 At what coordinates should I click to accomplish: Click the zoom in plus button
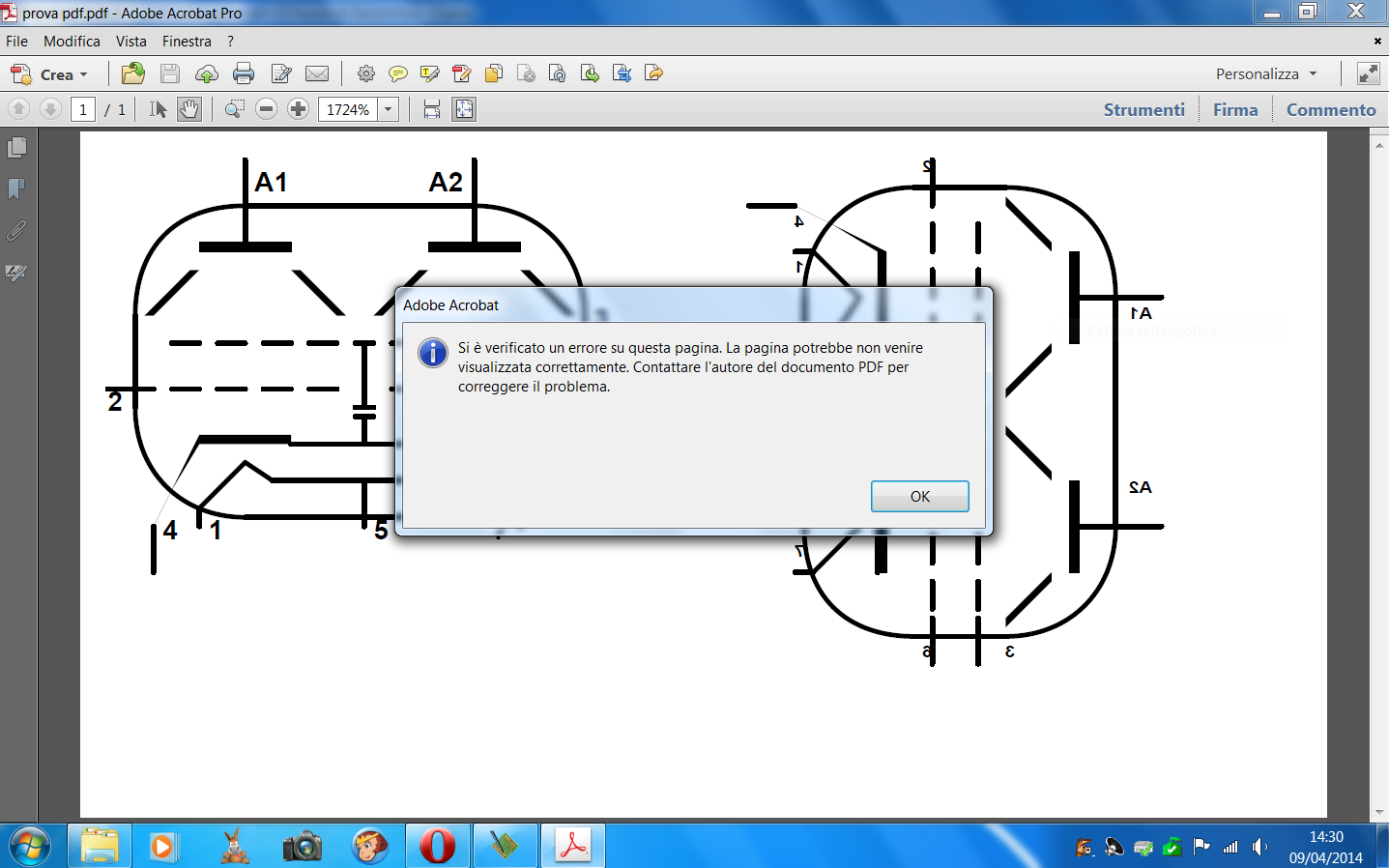[298, 109]
